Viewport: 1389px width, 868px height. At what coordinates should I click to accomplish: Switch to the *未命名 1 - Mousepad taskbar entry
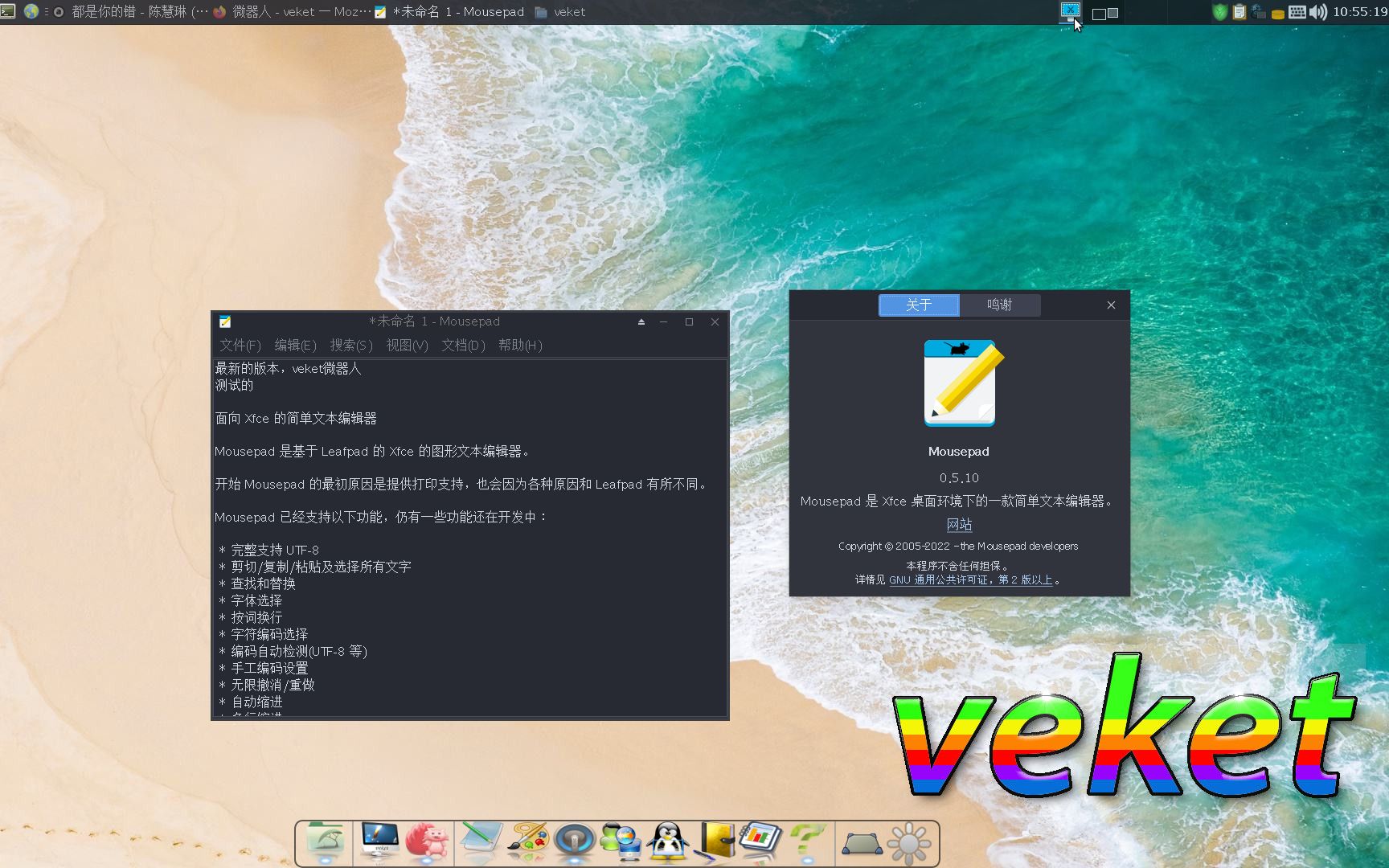(x=450, y=12)
